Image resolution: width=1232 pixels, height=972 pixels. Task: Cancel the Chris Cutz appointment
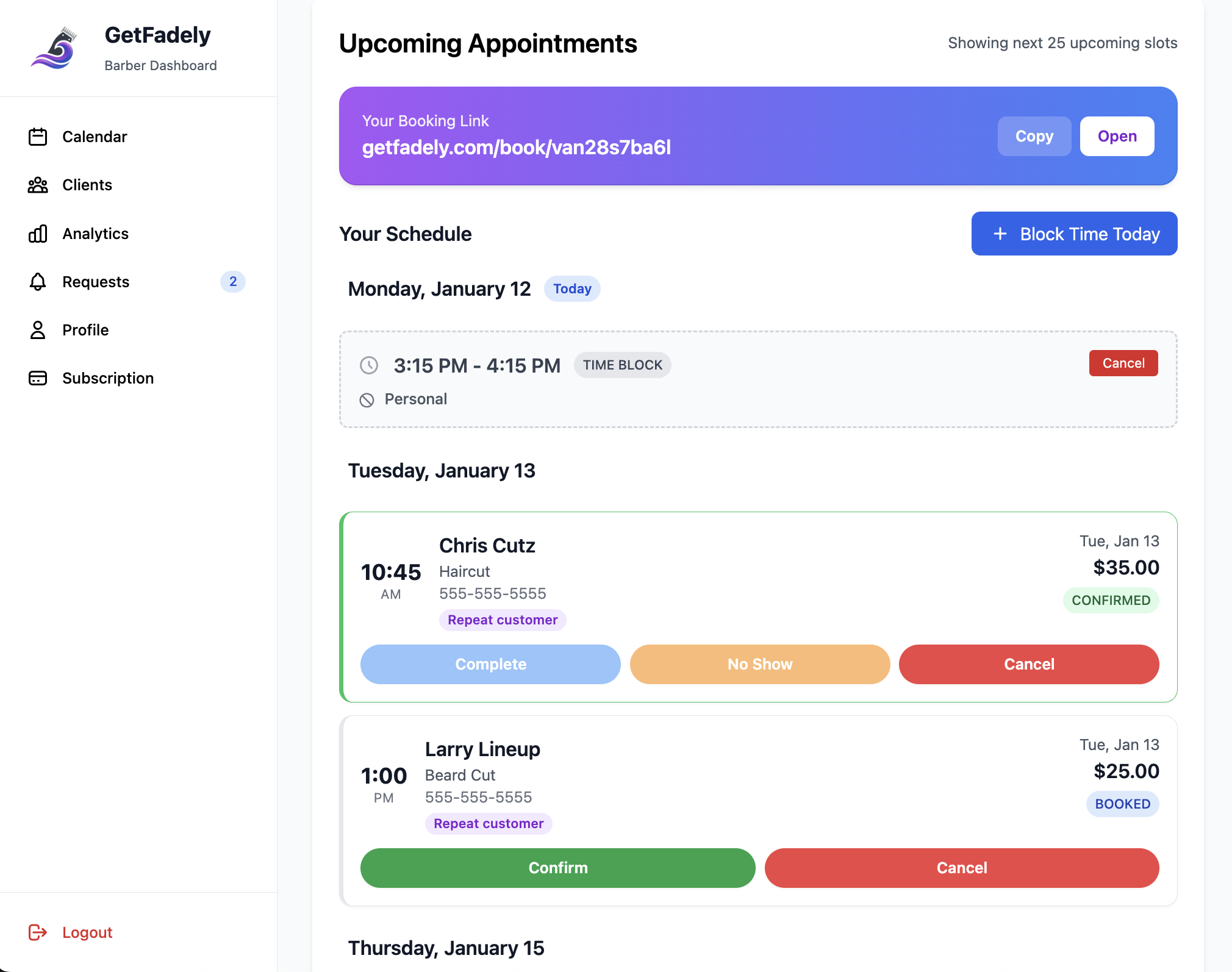(x=1028, y=664)
